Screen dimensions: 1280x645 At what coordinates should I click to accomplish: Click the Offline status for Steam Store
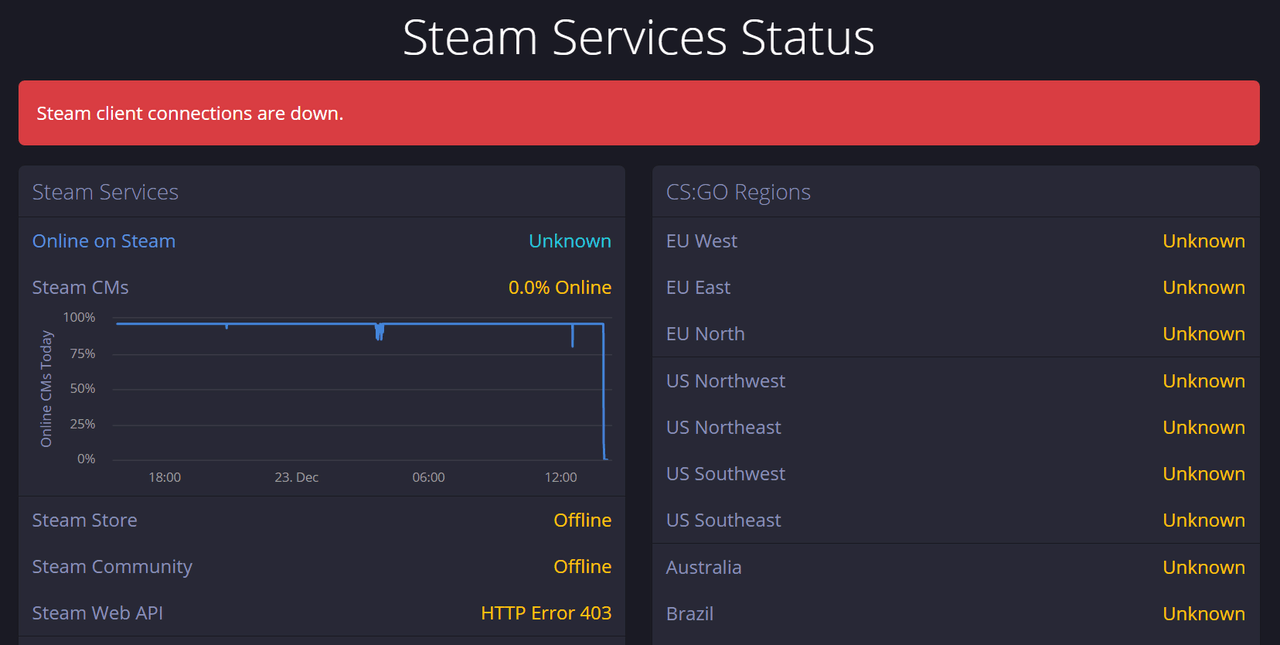tap(583, 520)
